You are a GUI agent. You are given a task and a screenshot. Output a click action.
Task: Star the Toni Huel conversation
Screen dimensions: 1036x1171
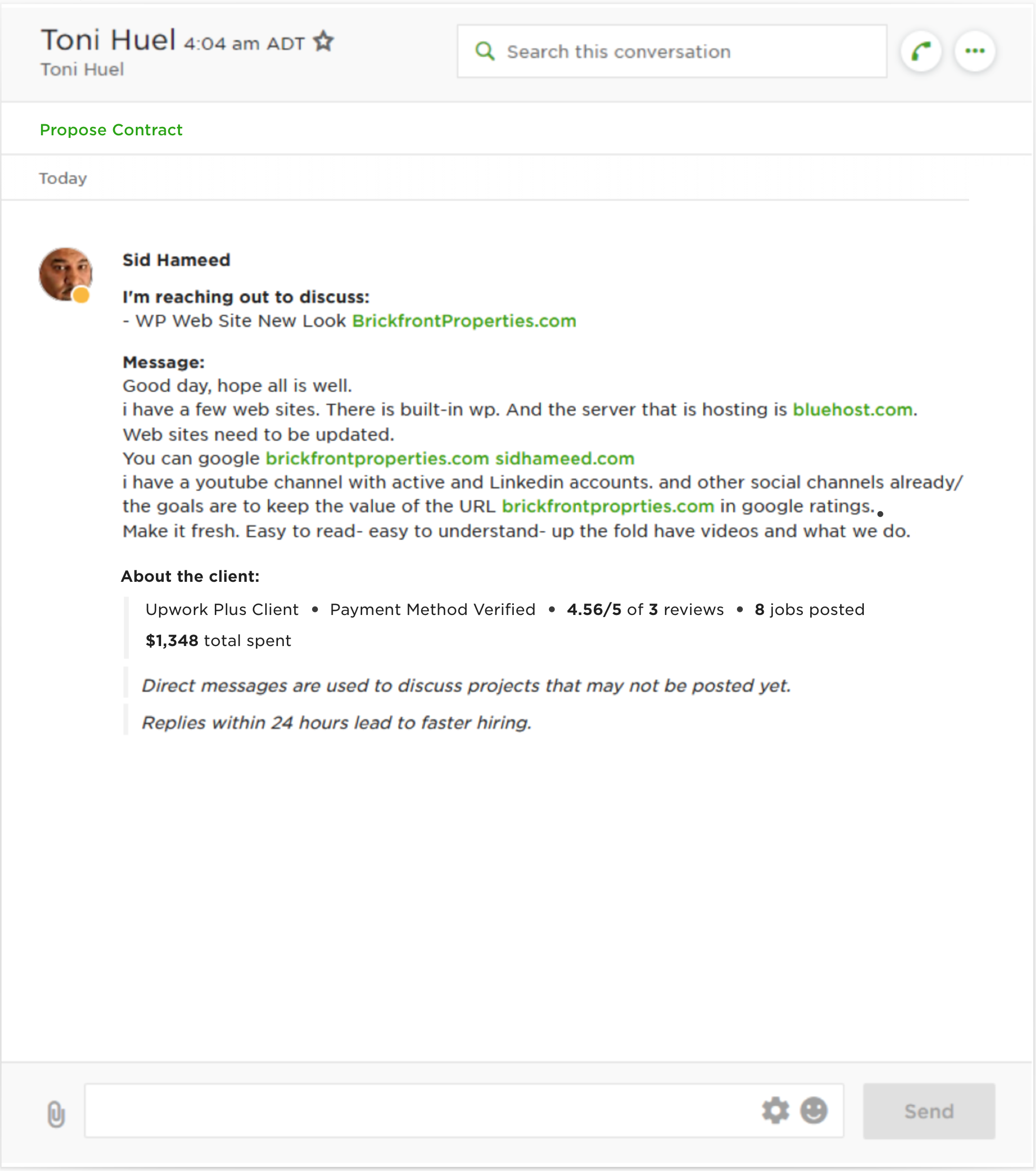pyautogui.click(x=324, y=42)
